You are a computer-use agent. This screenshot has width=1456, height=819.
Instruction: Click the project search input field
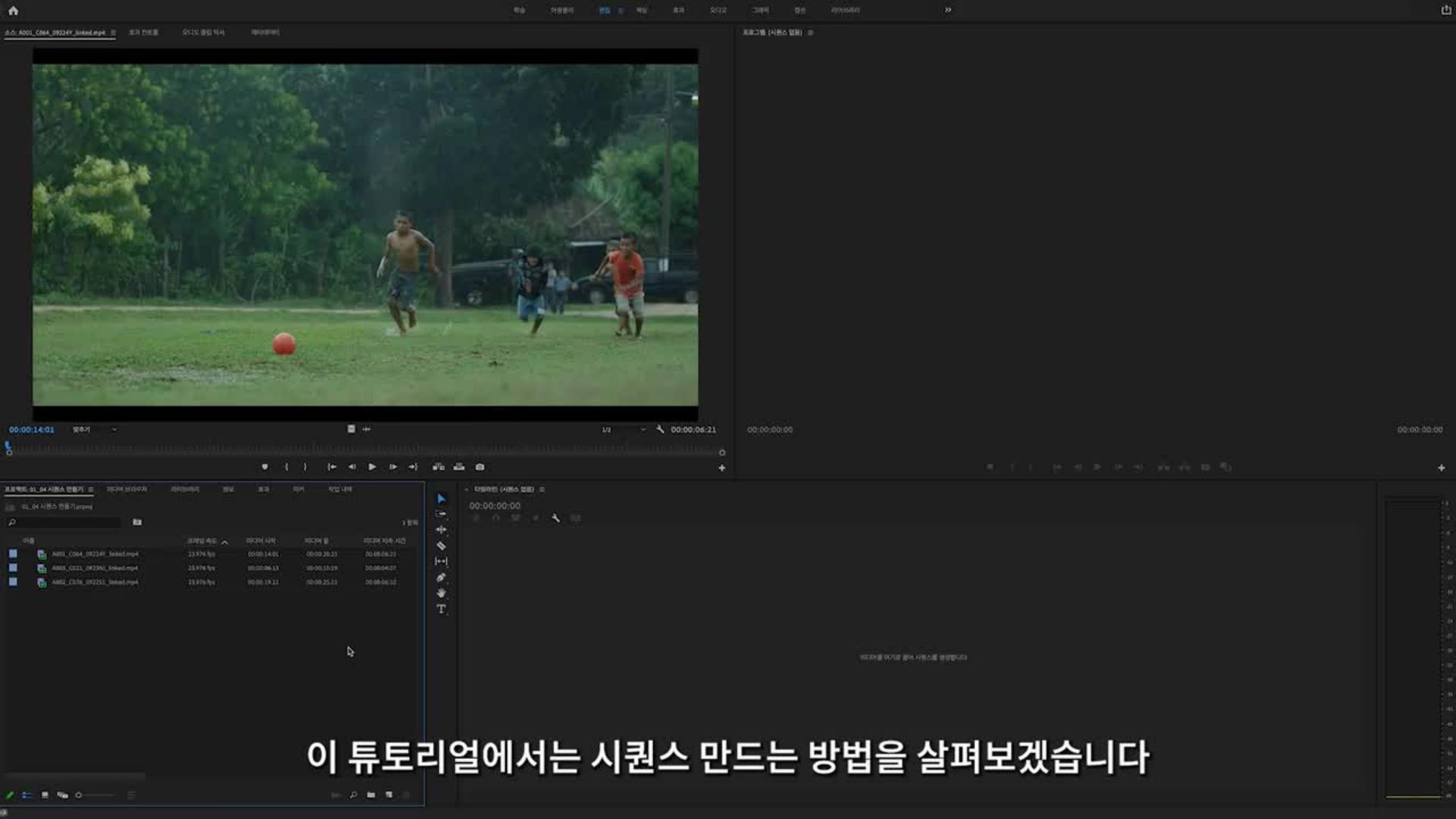(68, 522)
